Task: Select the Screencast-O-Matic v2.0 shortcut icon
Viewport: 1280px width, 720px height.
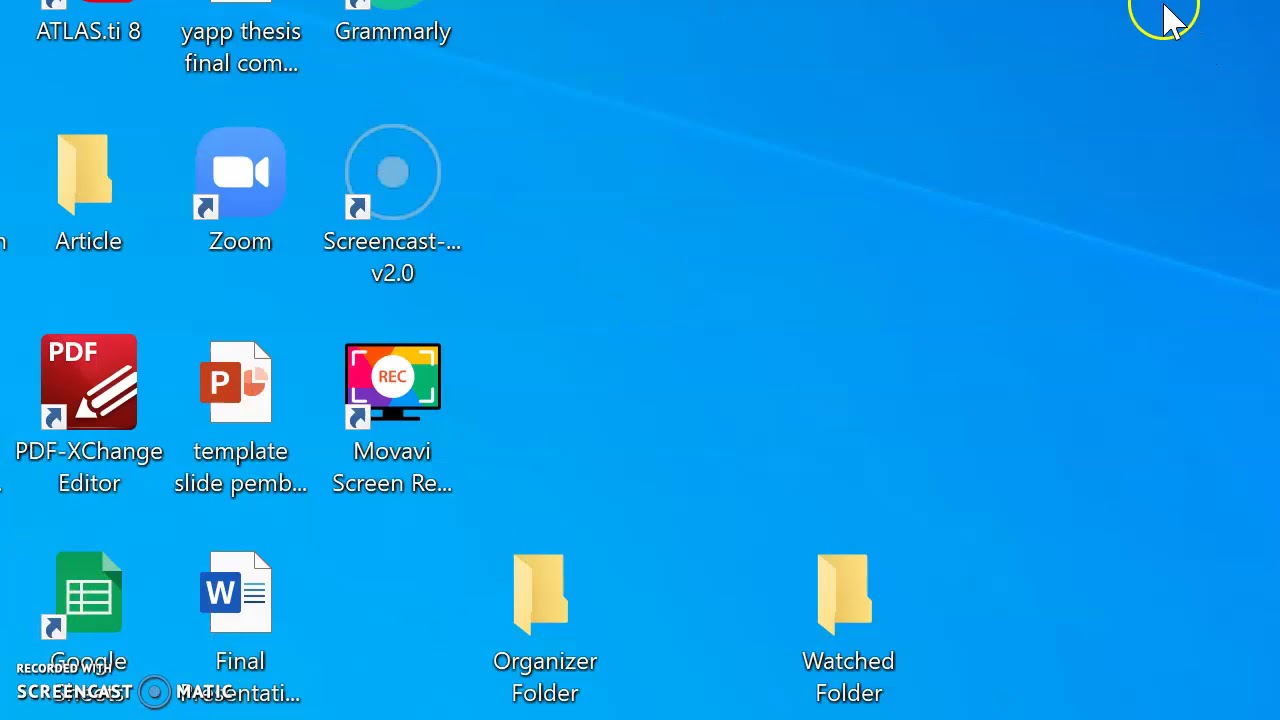Action: (392, 173)
